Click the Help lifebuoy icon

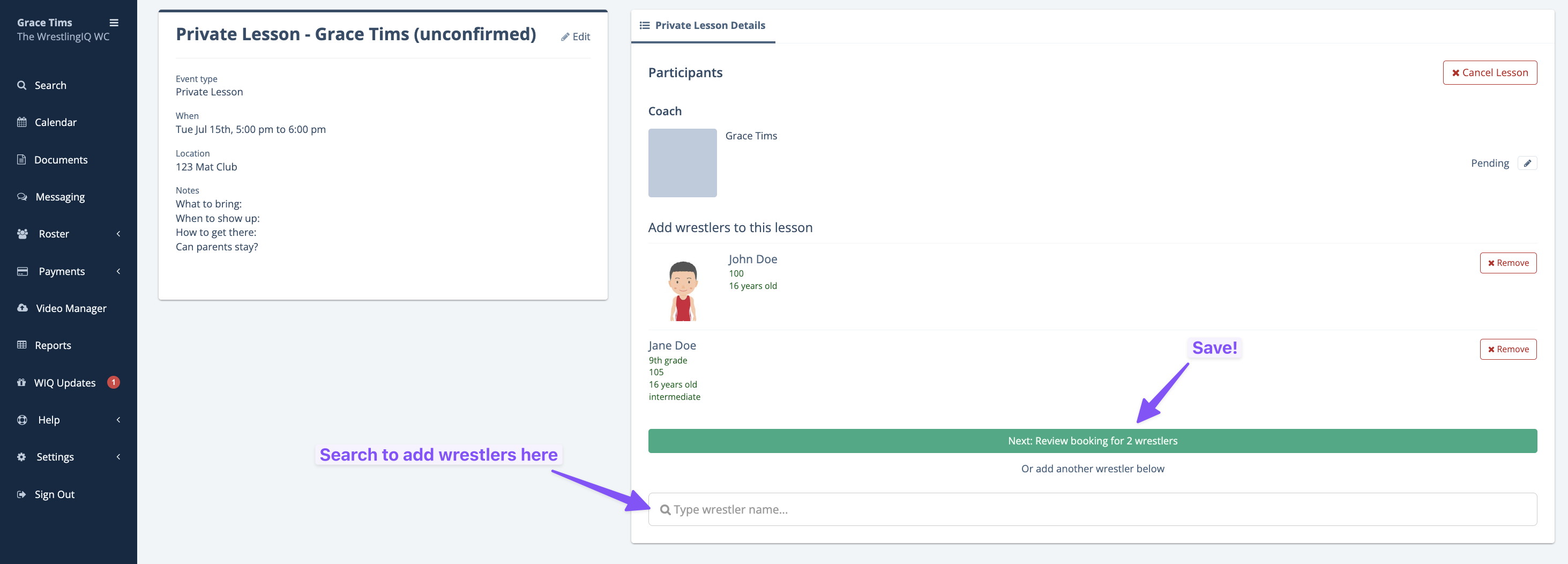point(23,420)
